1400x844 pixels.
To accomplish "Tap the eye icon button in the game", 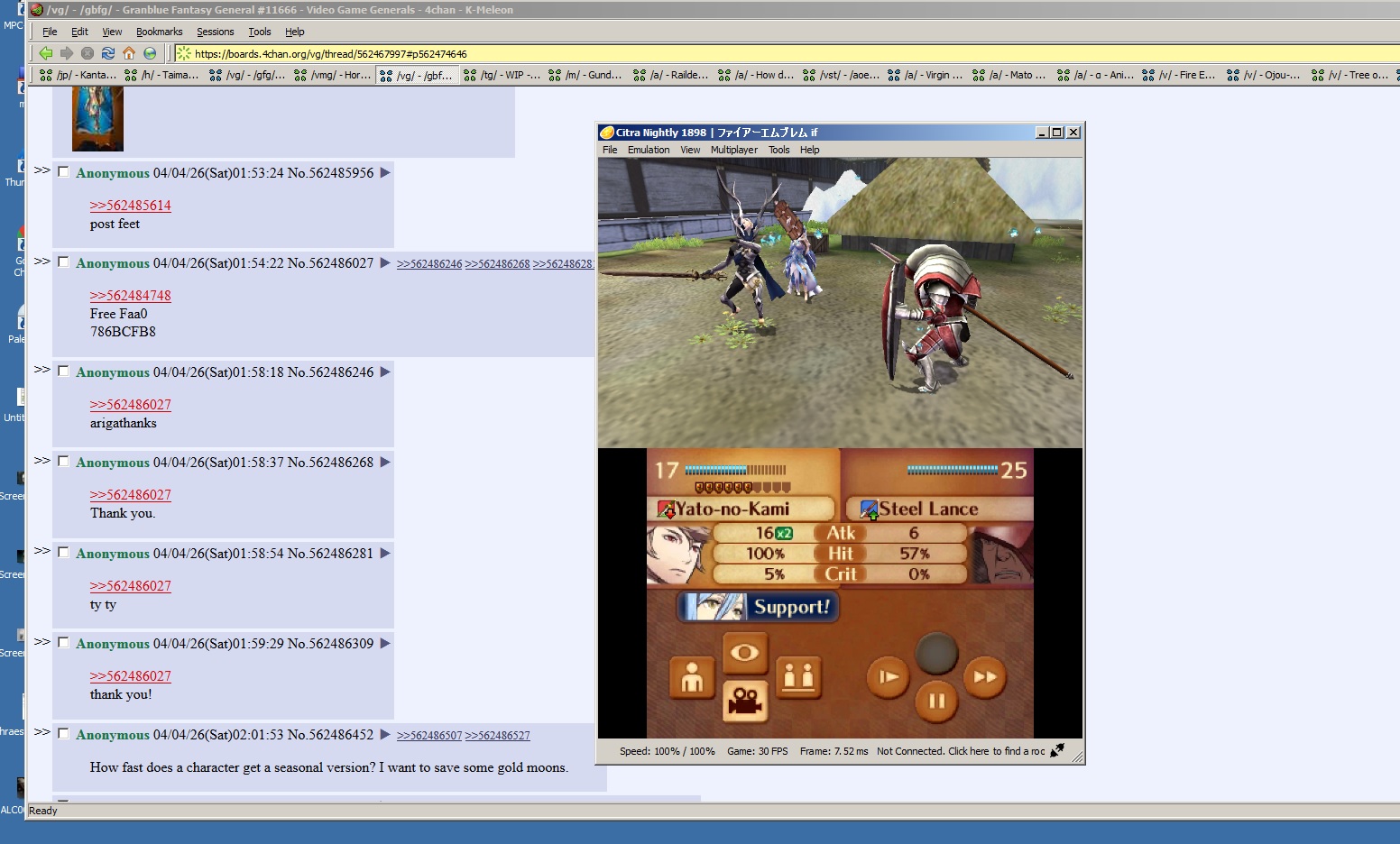I will point(744,653).
